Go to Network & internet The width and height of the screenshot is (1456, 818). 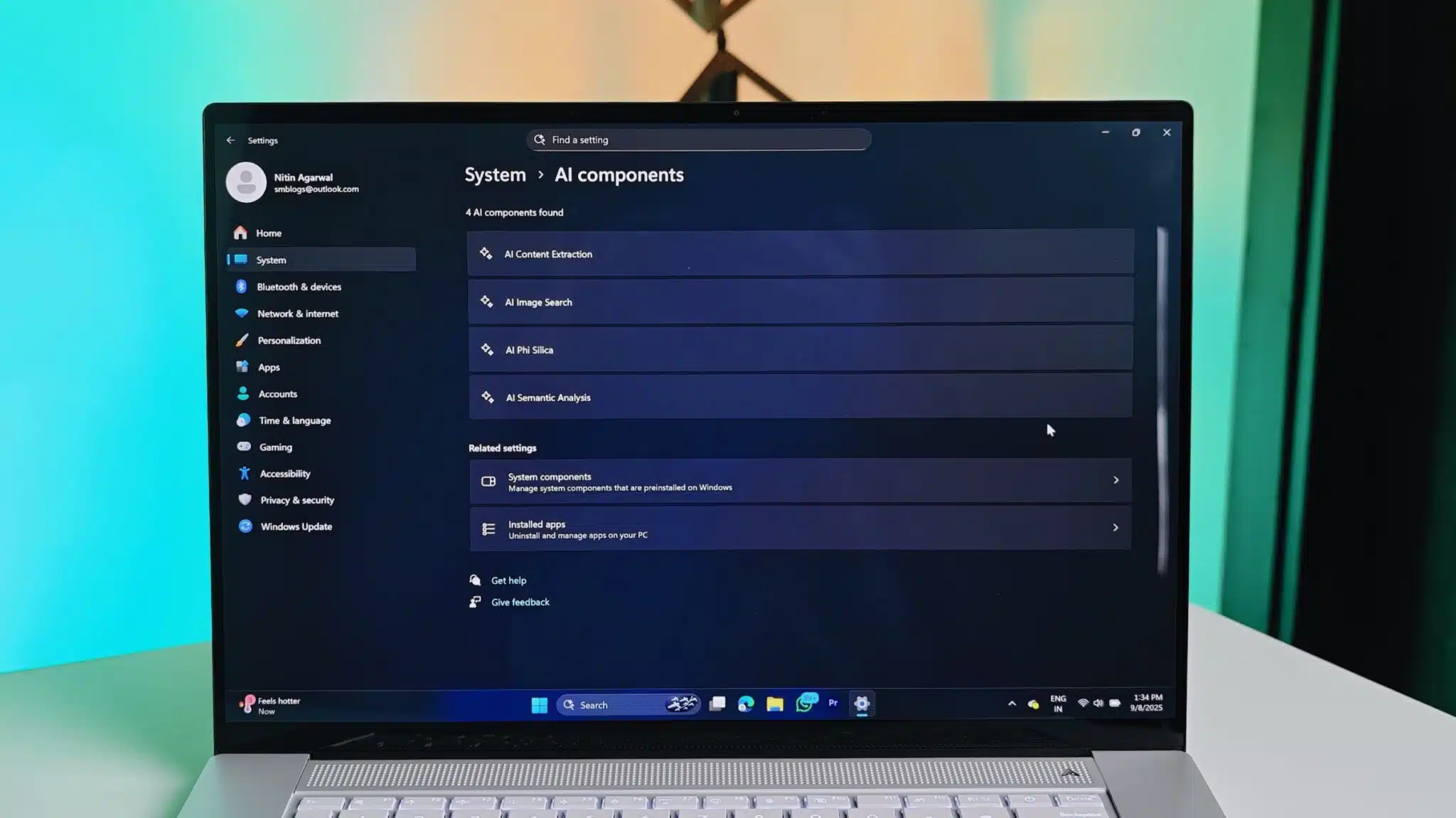tap(297, 314)
